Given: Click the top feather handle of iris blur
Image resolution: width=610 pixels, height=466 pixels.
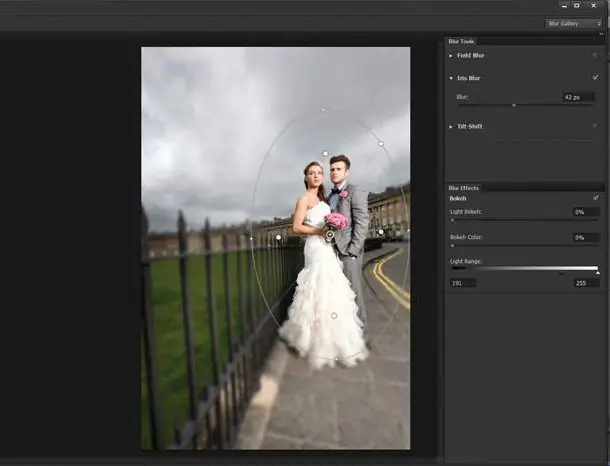Looking at the screenshot, I should pos(325,153).
